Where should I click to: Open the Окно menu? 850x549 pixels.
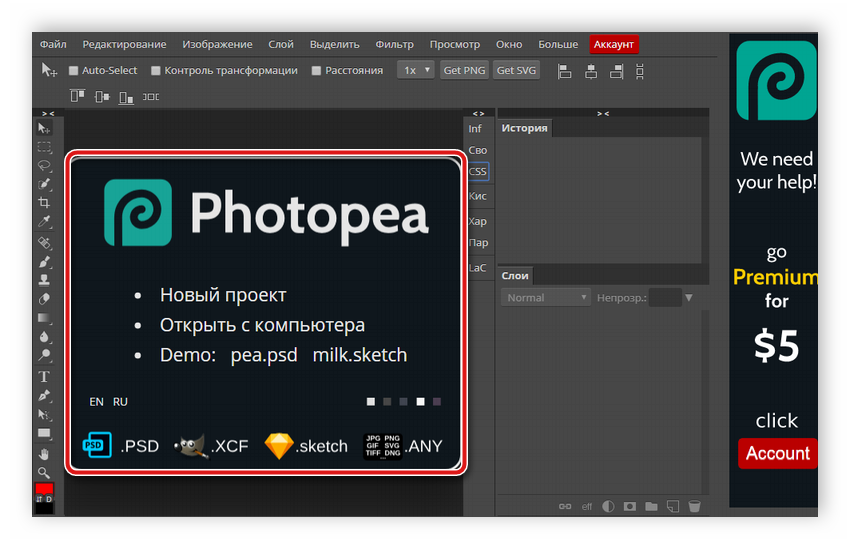coord(509,44)
